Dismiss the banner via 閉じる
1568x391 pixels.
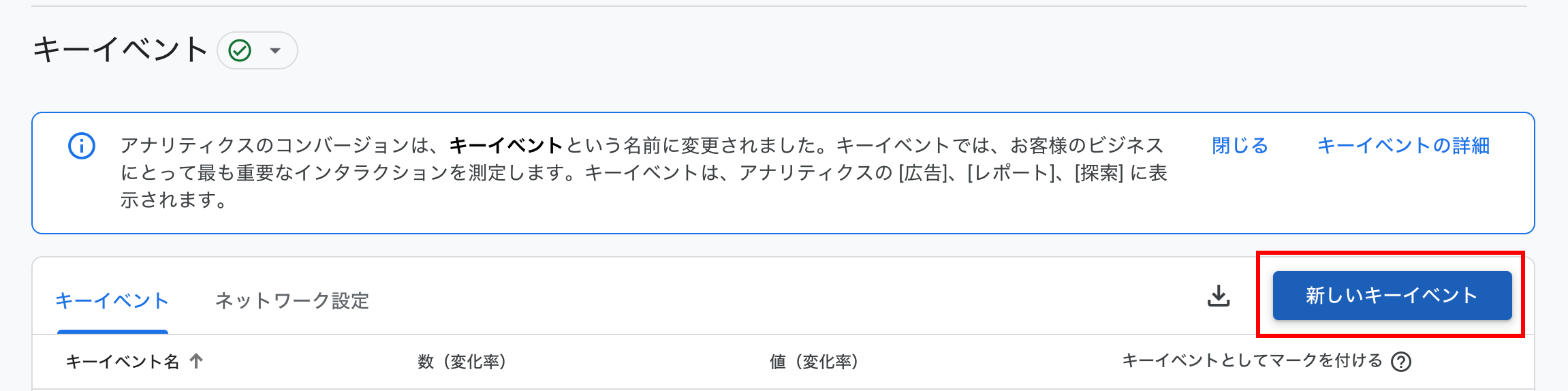click(x=1240, y=145)
